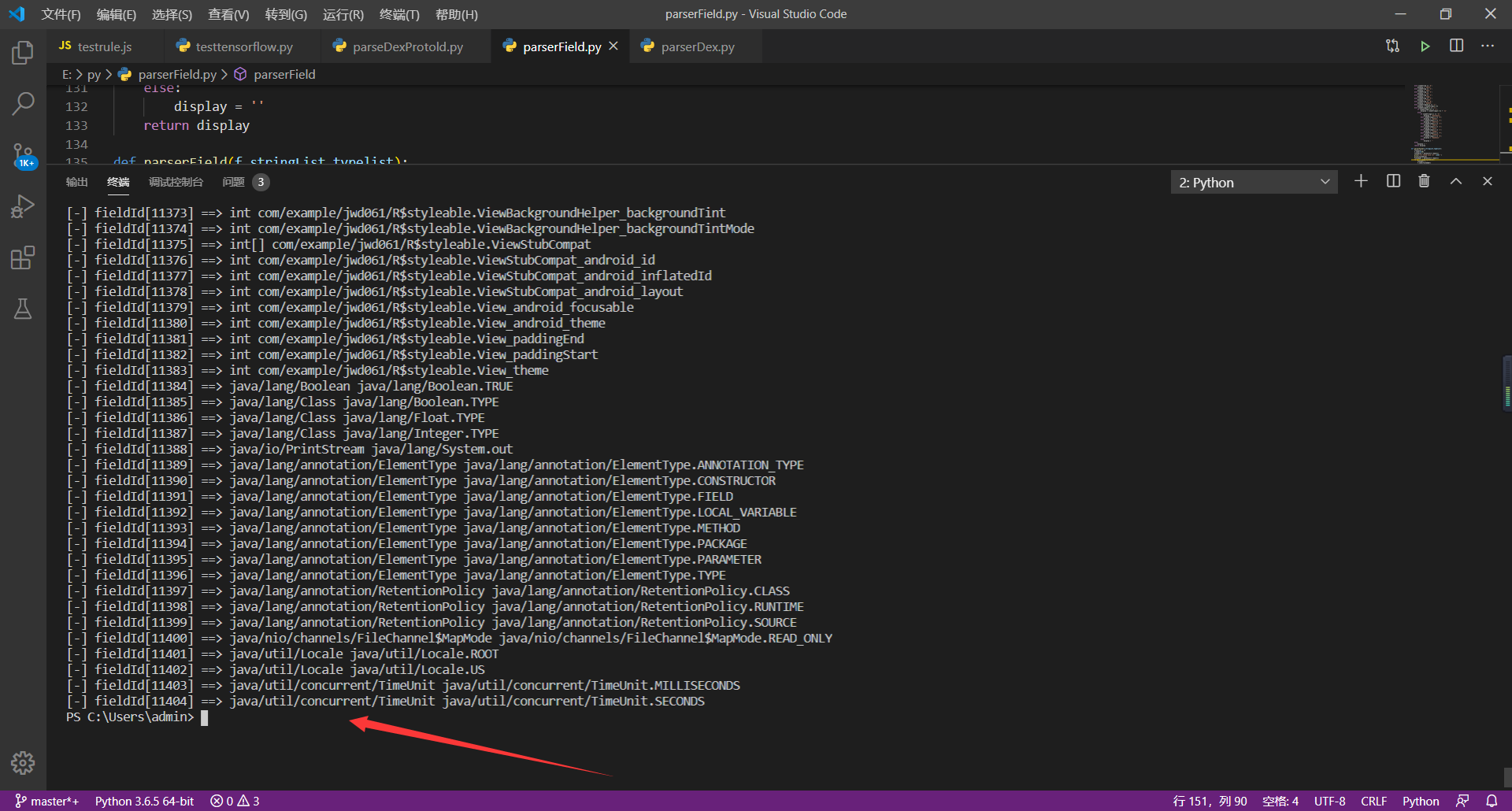1512x811 pixels.
Task: Change line endings via CRLF
Action: [x=1373, y=801]
